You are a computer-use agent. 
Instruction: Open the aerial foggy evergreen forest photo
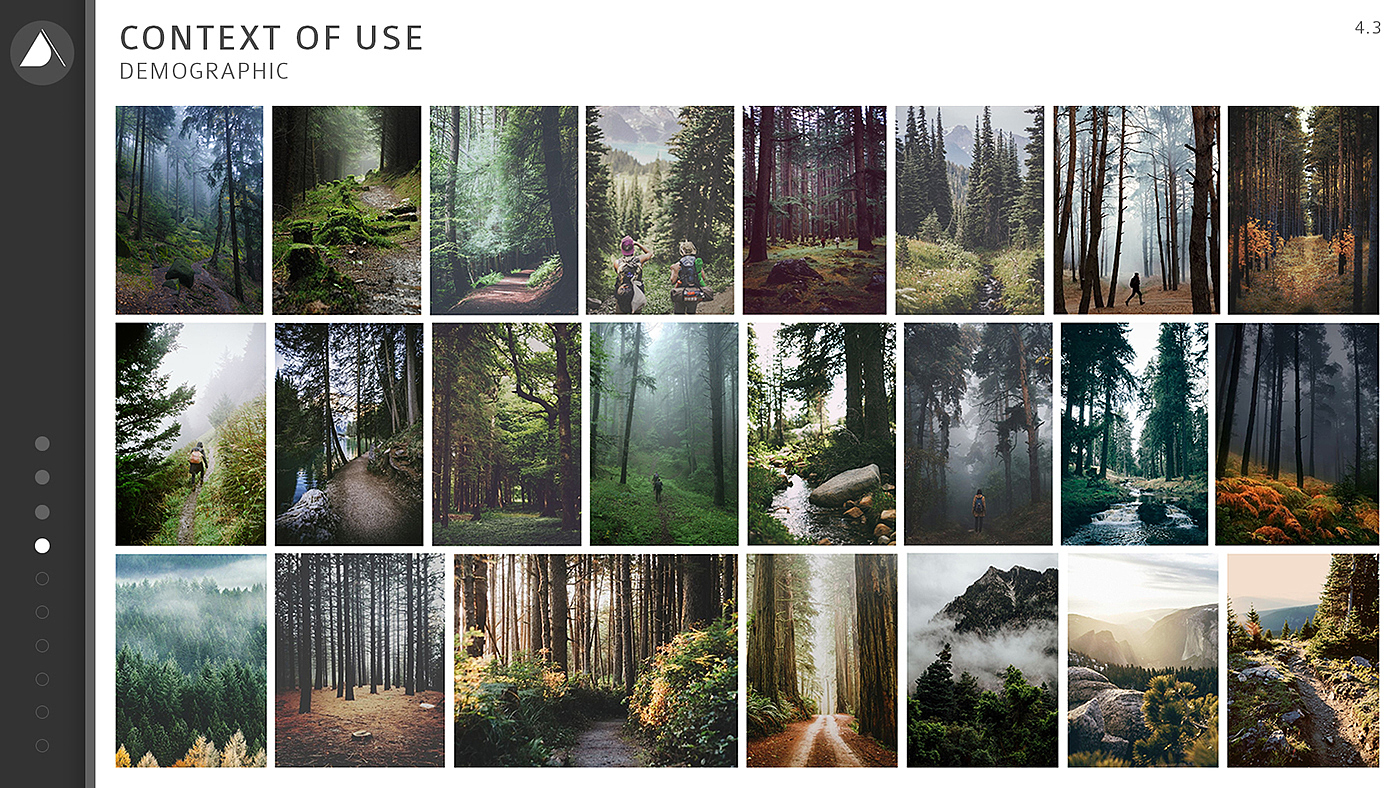(191, 661)
